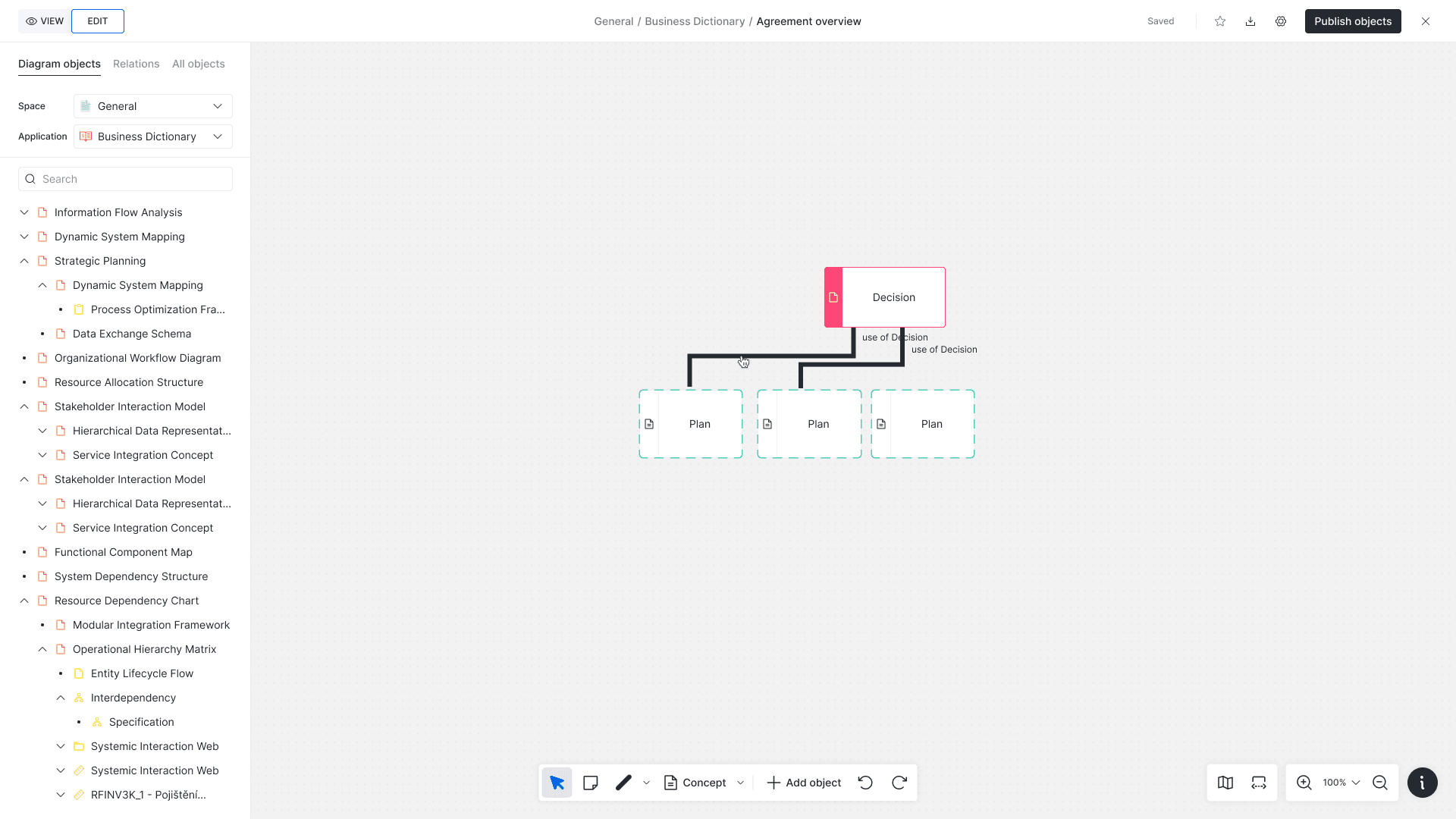Screen dimensions: 1456x819
Task: Select the pointer arrow tool
Action: coord(557,783)
